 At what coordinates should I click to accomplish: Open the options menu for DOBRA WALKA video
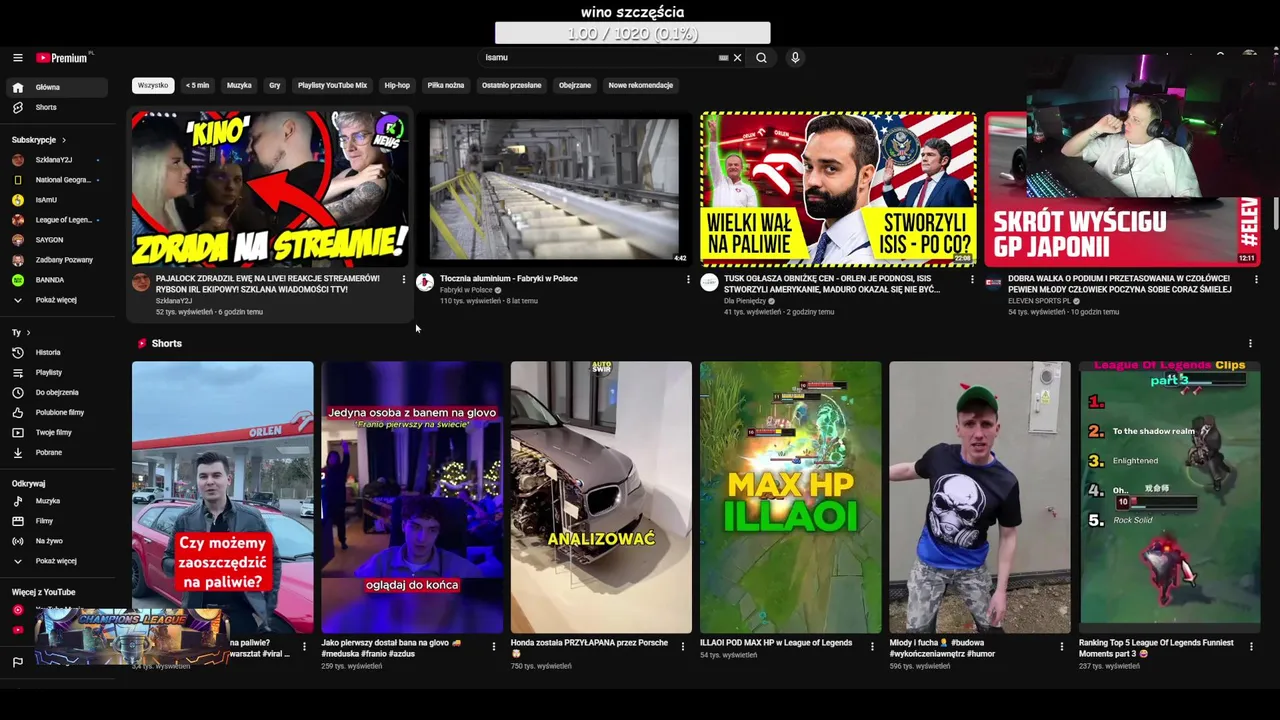click(1256, 280)
